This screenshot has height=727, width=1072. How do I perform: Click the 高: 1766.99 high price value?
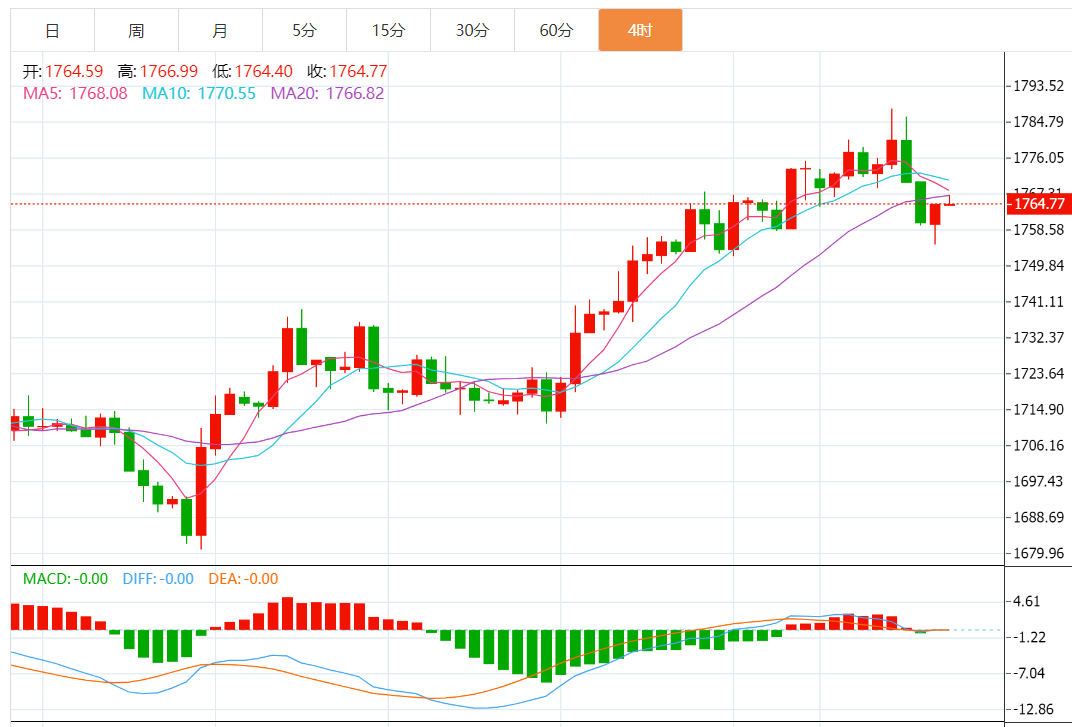157,71
